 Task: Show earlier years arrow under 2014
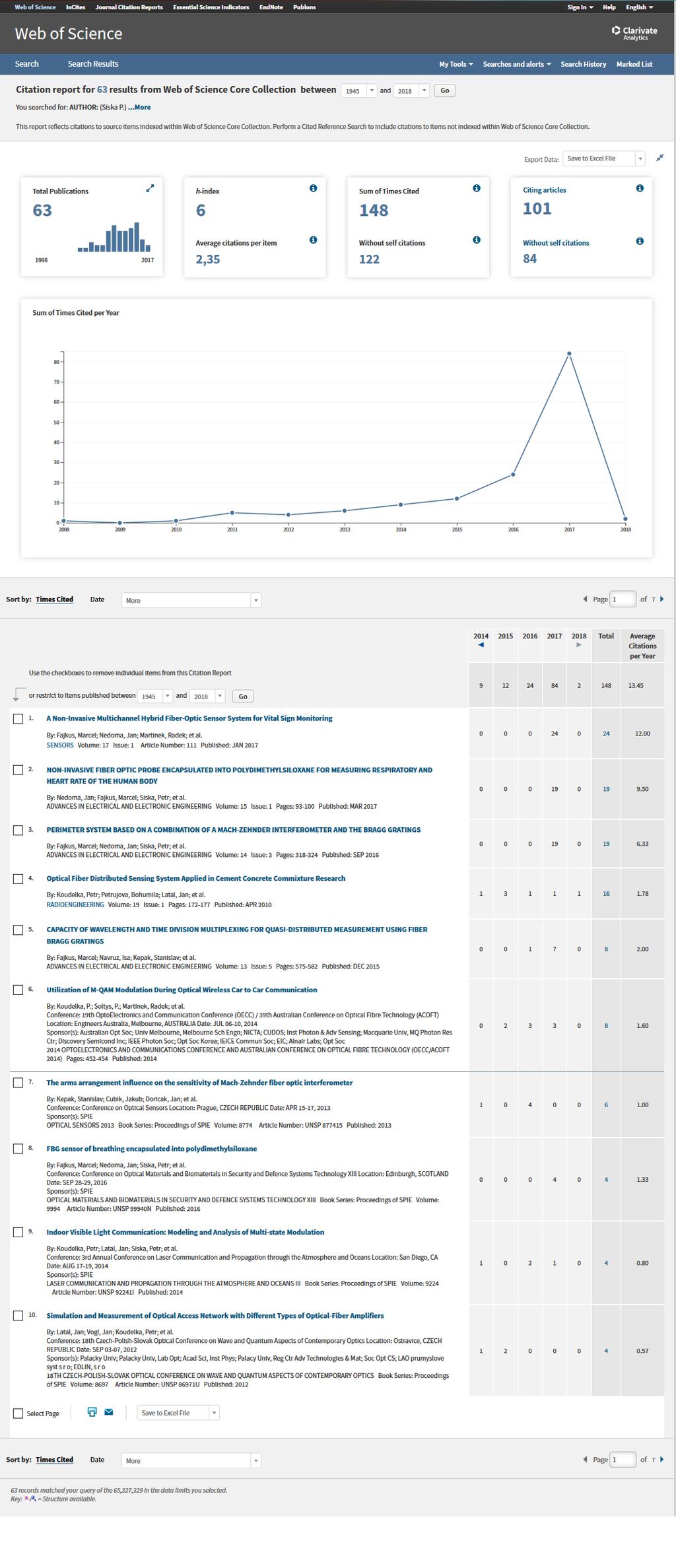pyautogui.click(x=481, y=645)
